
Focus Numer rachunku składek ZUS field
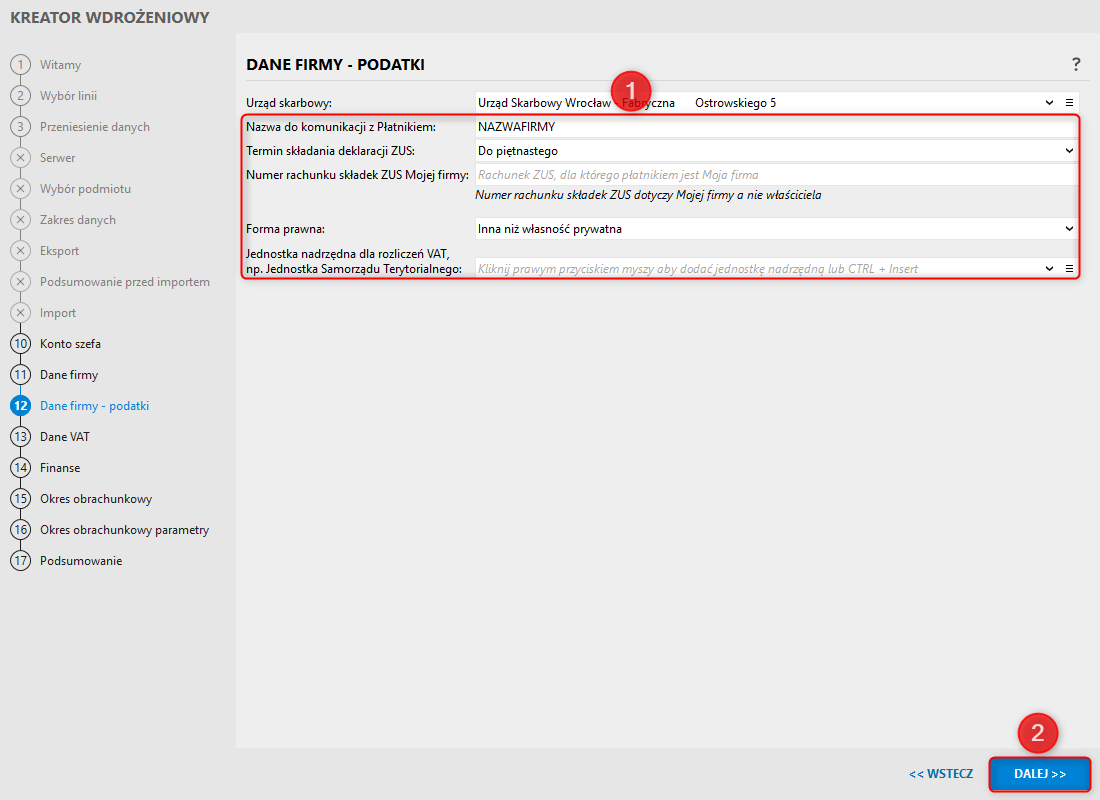point(776,175)
